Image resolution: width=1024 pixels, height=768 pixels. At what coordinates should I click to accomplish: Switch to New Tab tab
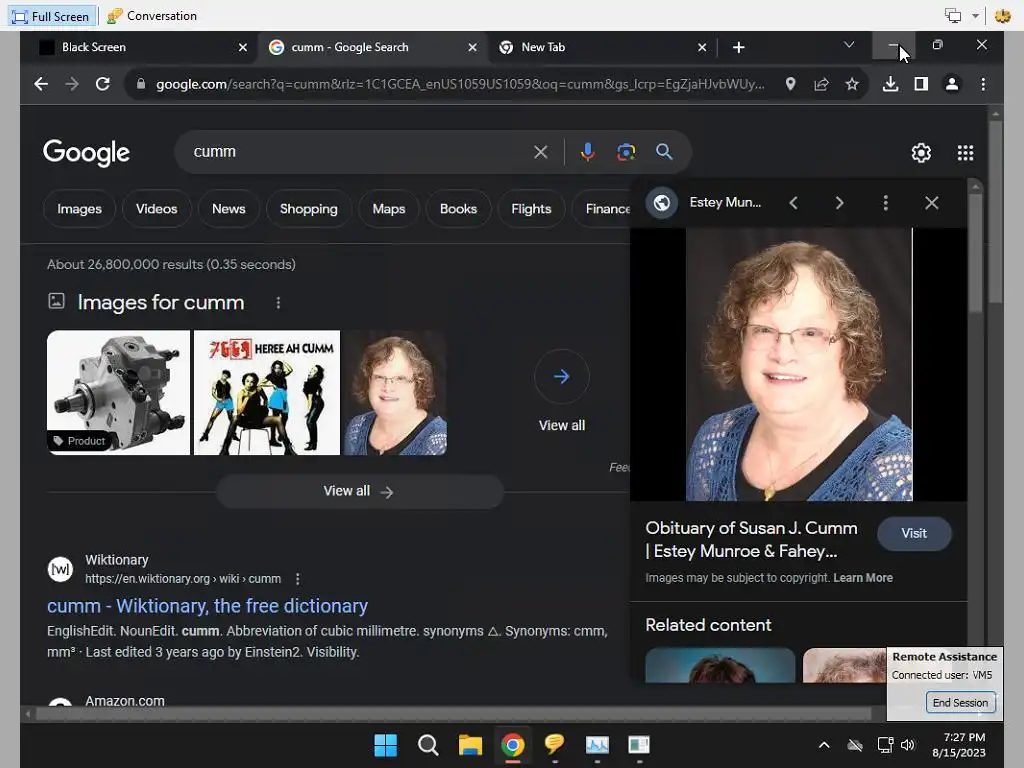pyautogui.click(x=601, y=47)
